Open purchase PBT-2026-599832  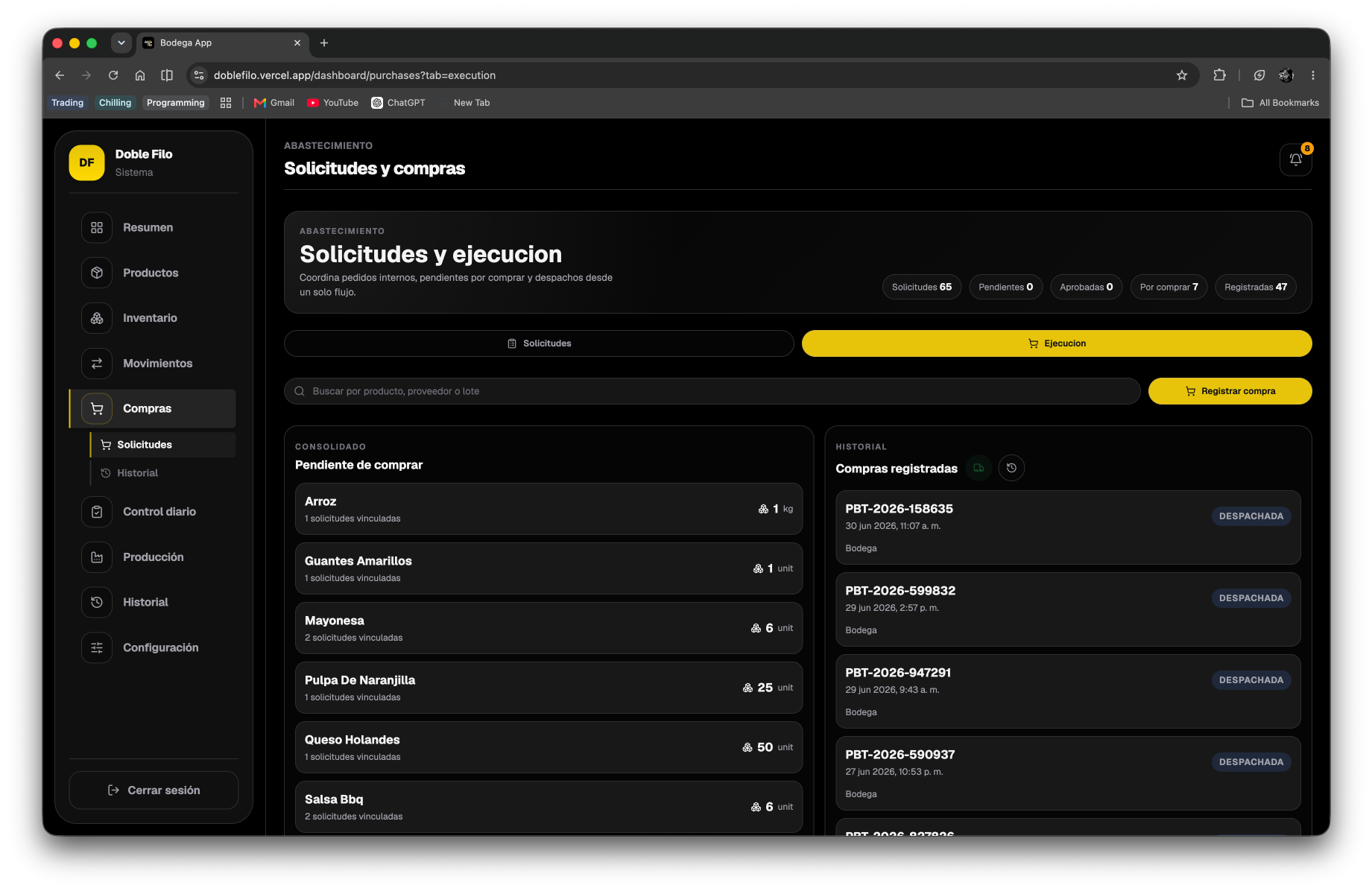[1068, 609]
